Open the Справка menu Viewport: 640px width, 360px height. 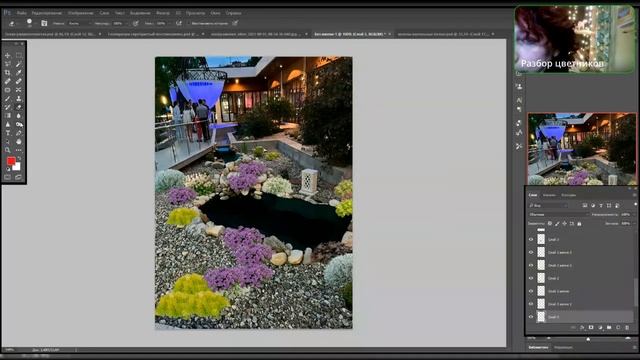(x=233, y=13)
